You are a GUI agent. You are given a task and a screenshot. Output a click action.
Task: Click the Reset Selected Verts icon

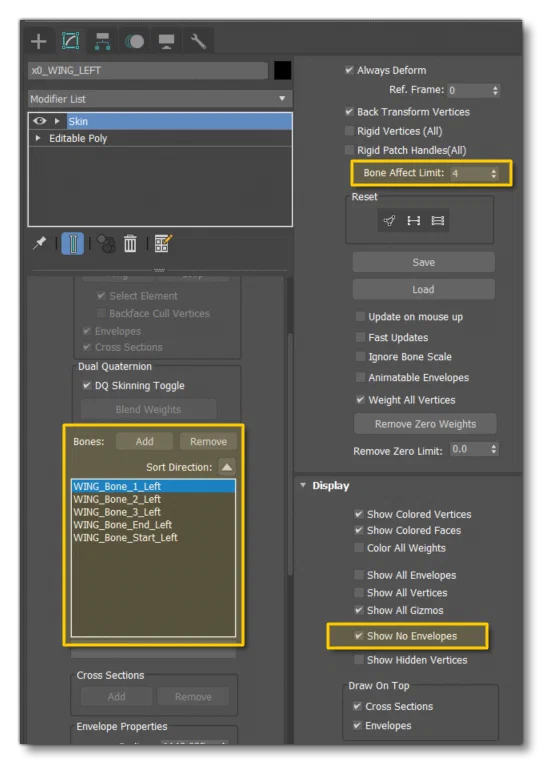(389, 221)
